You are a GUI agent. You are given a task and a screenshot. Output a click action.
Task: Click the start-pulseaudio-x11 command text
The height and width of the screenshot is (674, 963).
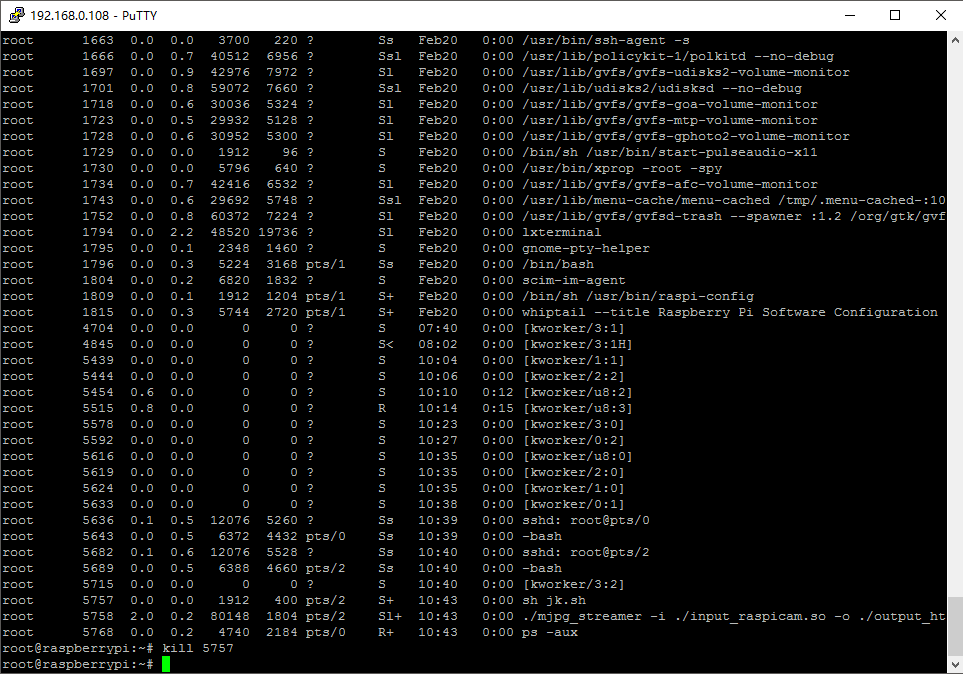click(x=670, y=152)
